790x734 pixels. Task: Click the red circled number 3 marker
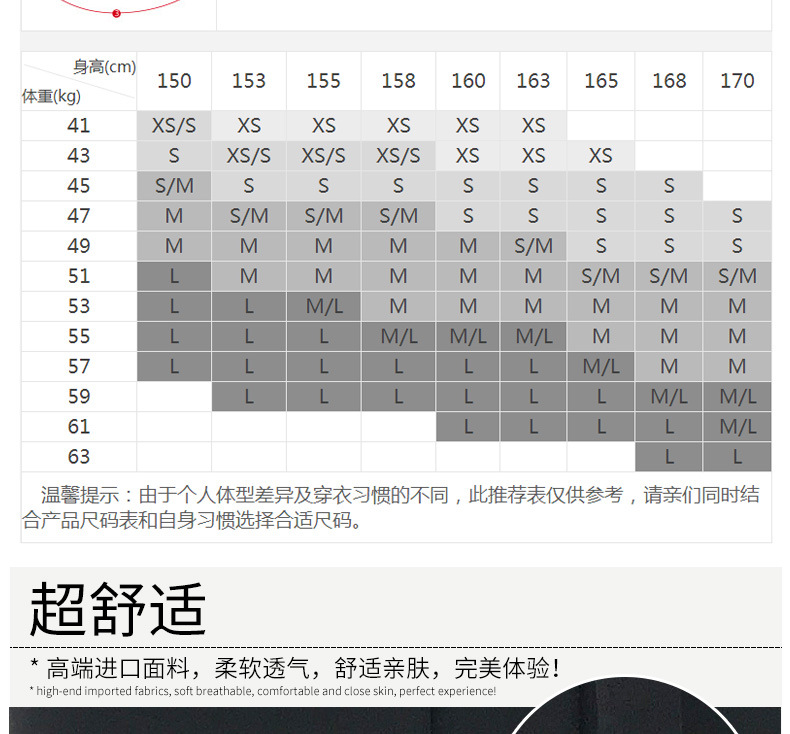(117, 14)
